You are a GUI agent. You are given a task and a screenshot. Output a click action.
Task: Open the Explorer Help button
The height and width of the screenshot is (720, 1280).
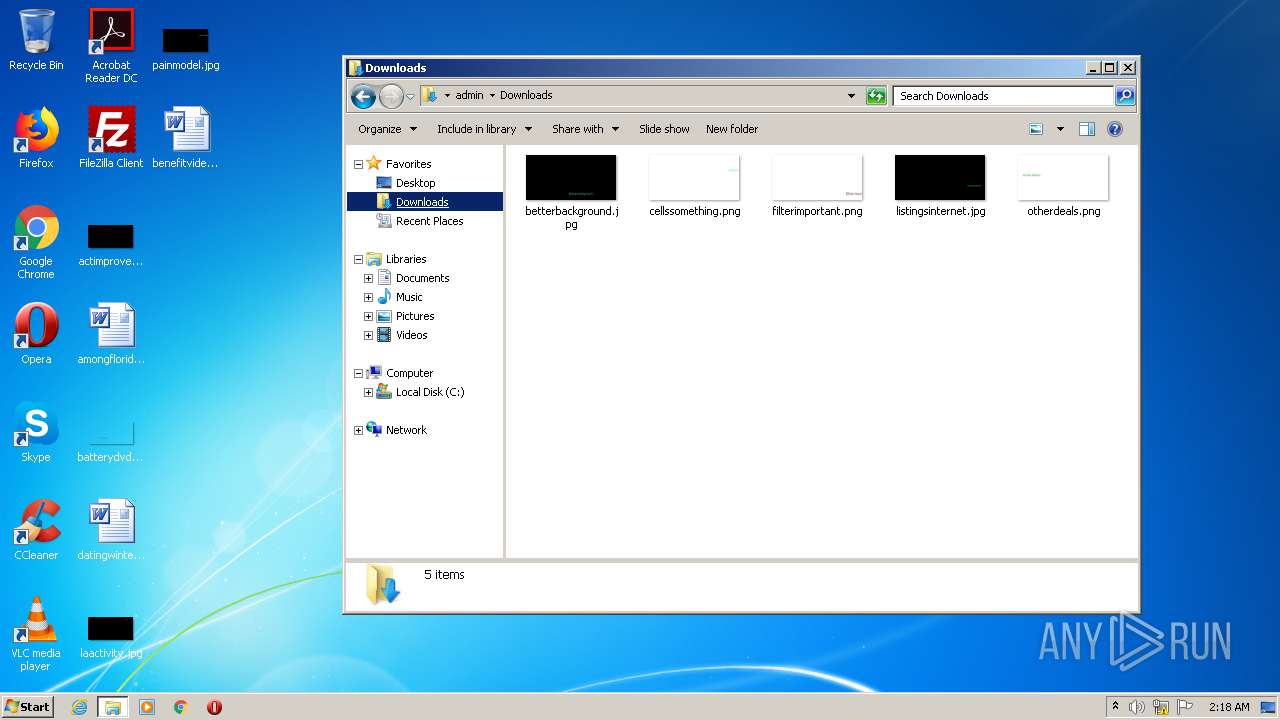coord(1115,129)
